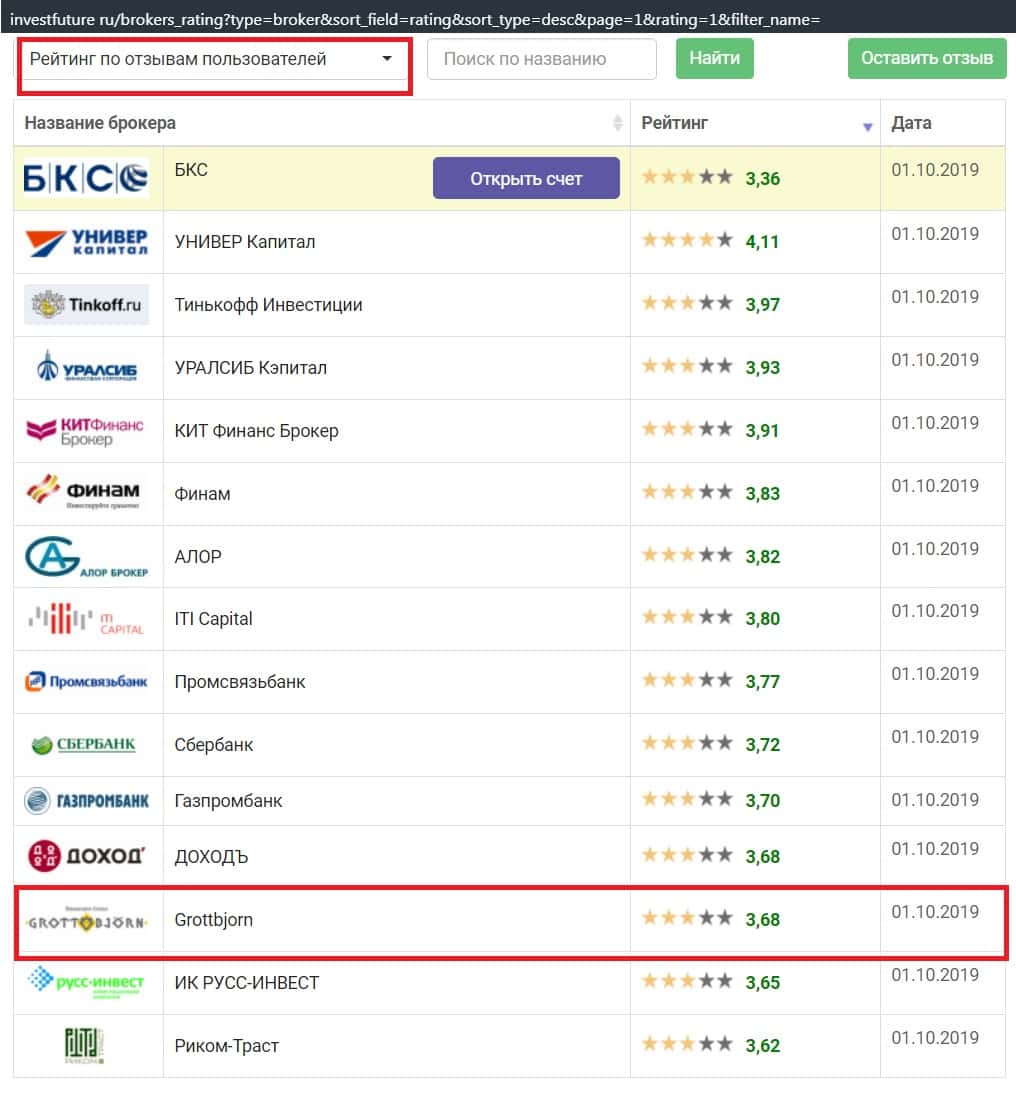
Task: Open the ДОХОДЪ name link
Action: (x=211, y=857)
